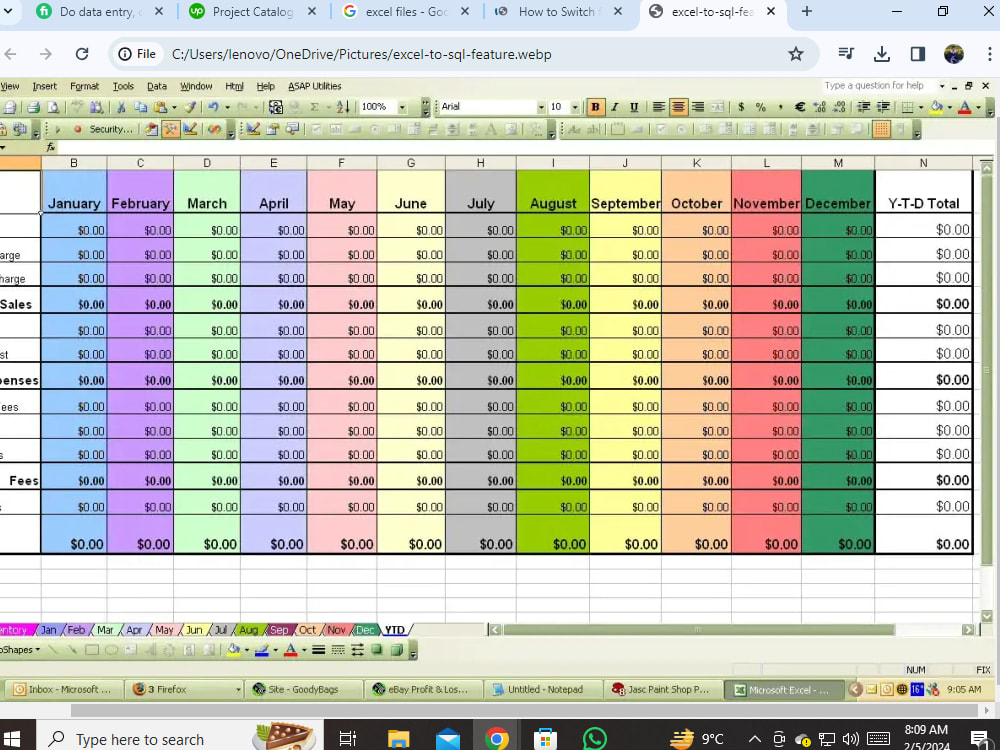Click the AutoSum icon
This screenshot has width=1000, height=750.
(x=313, y=106)
